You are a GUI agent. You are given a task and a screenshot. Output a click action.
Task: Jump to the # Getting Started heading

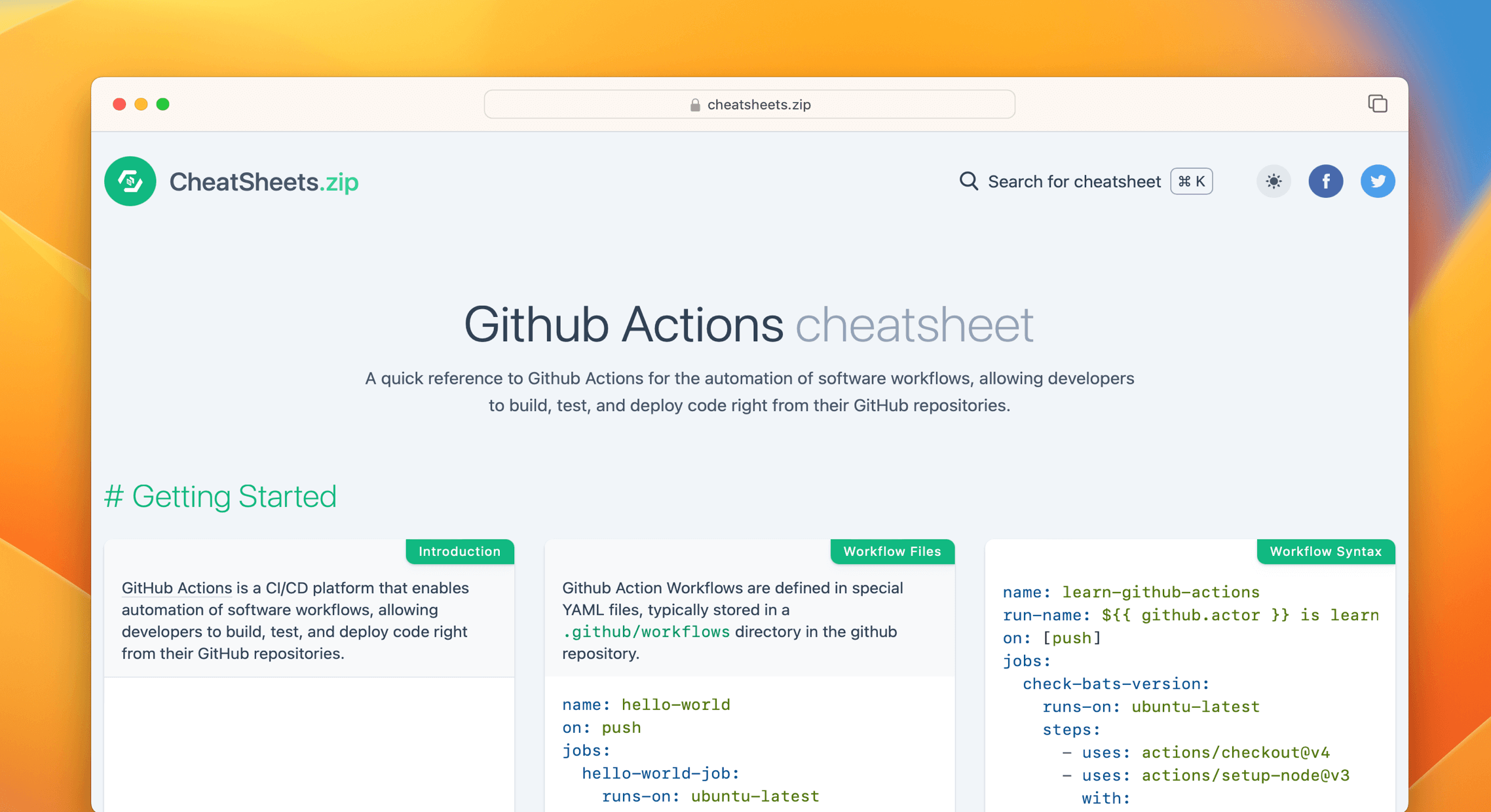tap(220, 496)
